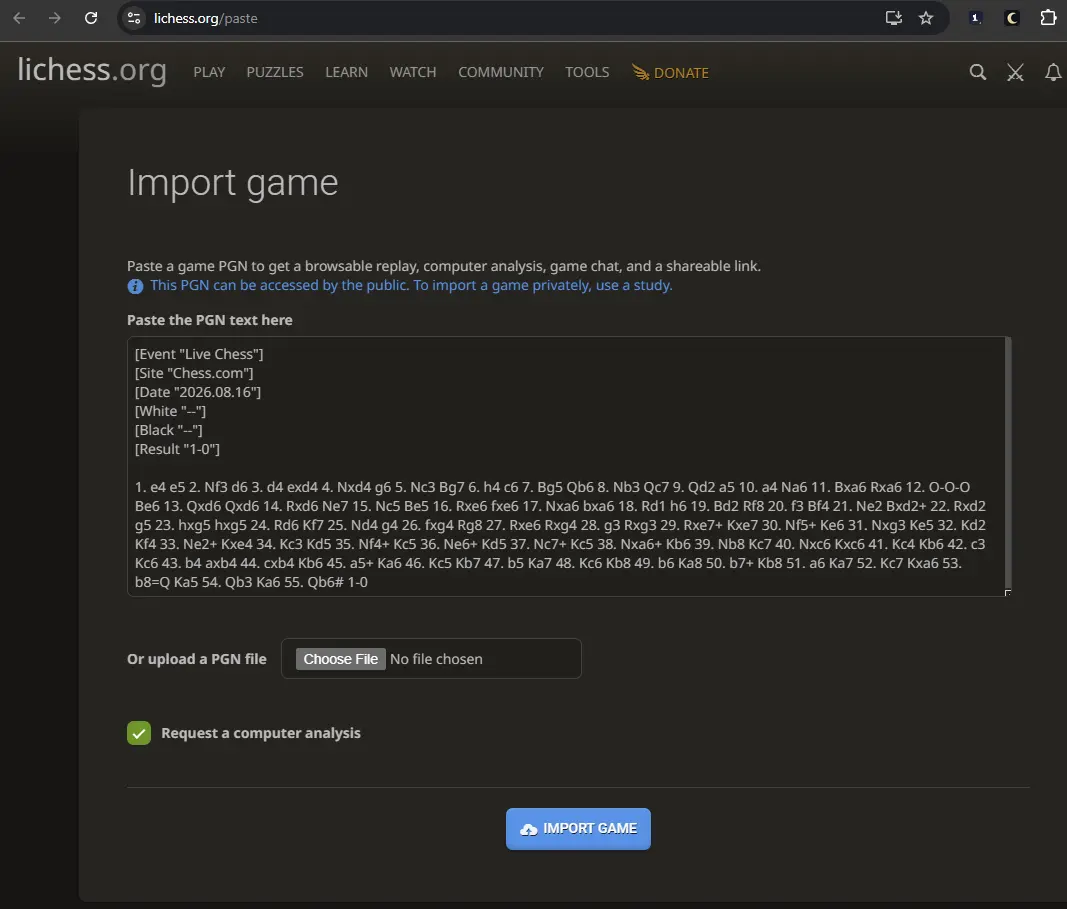Open the PLAY menu
The width and height of the screenshot is (1067, 909).
click(x=209, y=72)
